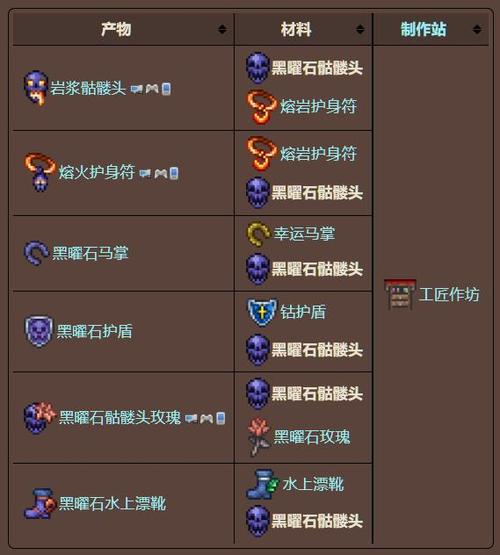
Task: Click the 岩浆骷髅头 item icon
Action: coord(36,88)
